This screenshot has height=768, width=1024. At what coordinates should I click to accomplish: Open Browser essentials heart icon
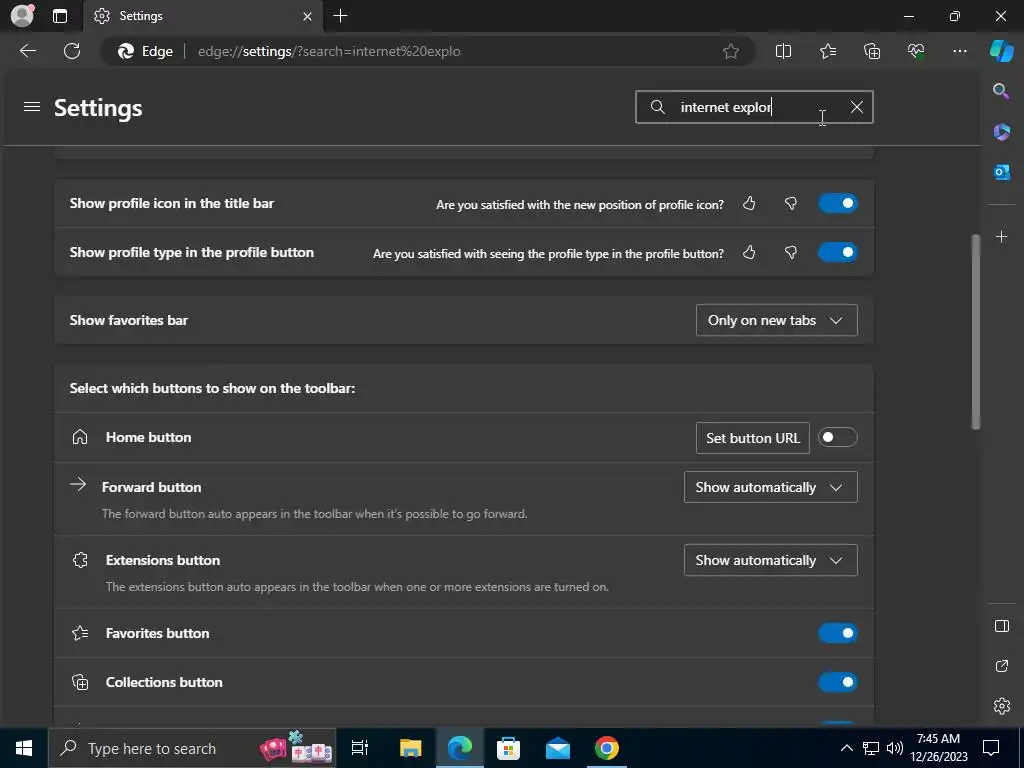tap(916, 51)
